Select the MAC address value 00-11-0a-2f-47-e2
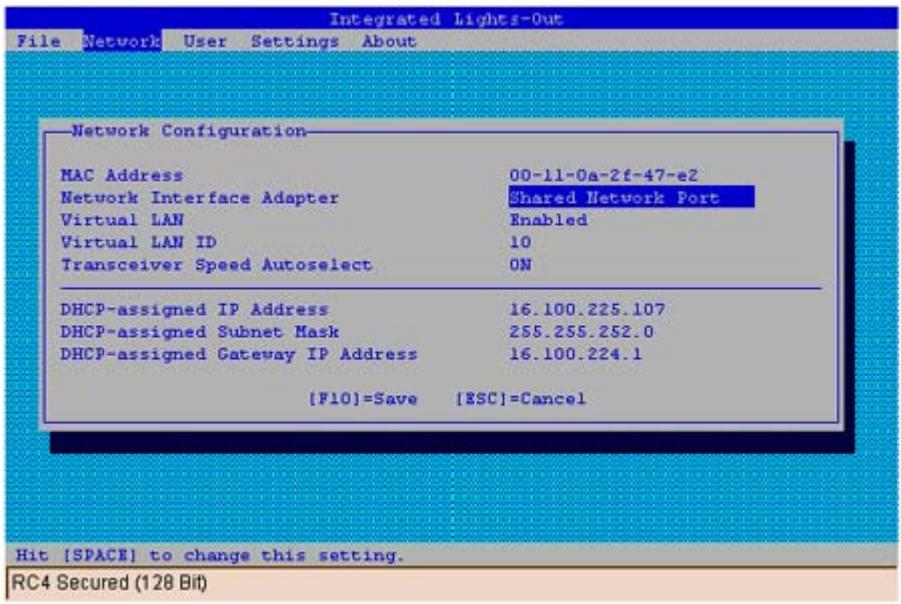The width and height of the screenshot is (901, 604). click(x=604, y=175)
